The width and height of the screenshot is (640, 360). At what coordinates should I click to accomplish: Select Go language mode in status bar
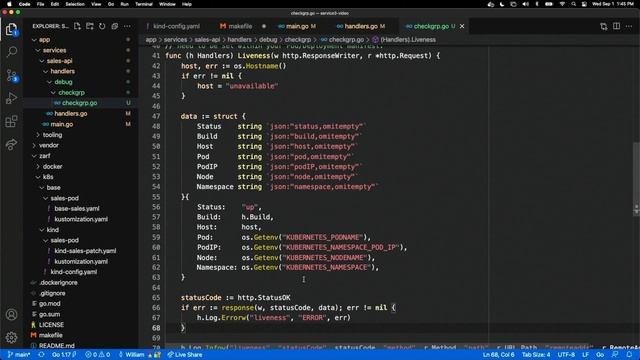pos(600,355)
